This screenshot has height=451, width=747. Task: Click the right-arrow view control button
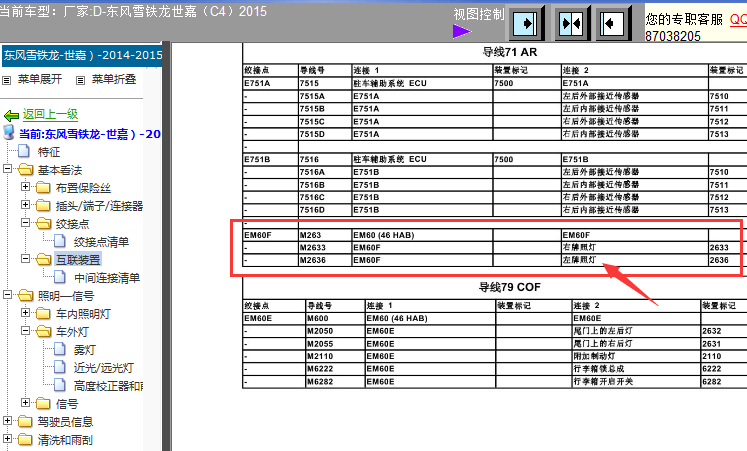pos(526,23)
